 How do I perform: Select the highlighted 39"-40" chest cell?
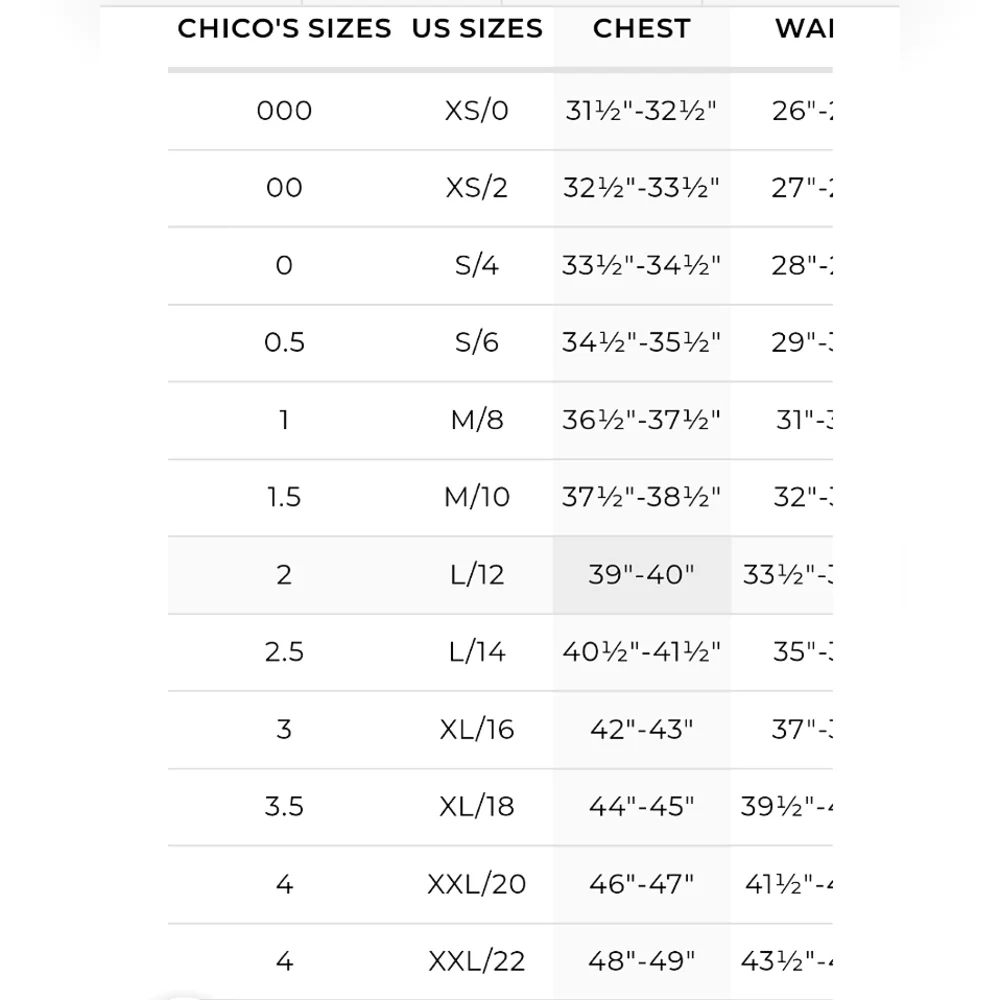tap(642, 575)
